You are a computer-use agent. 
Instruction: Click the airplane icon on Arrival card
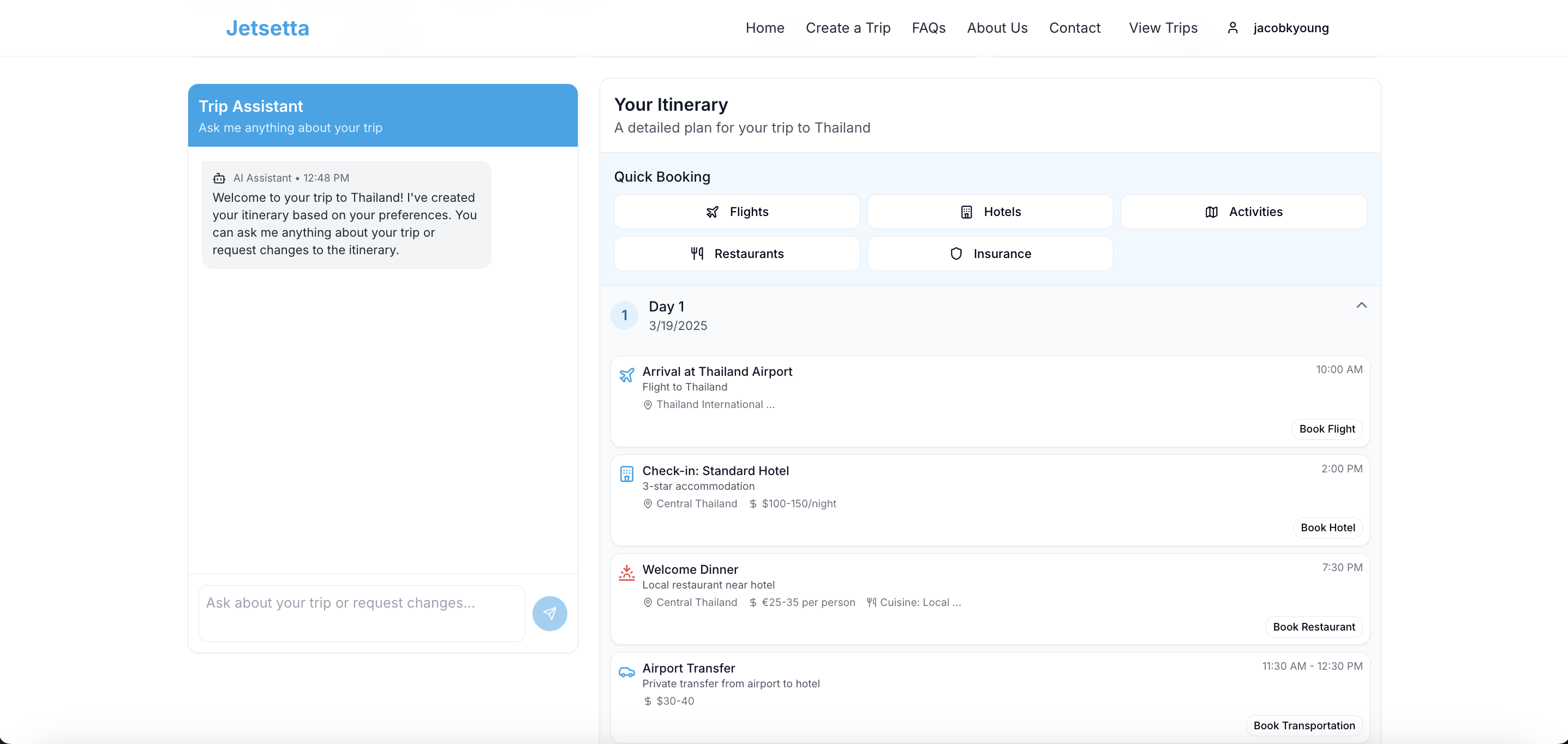coord(626,375)
